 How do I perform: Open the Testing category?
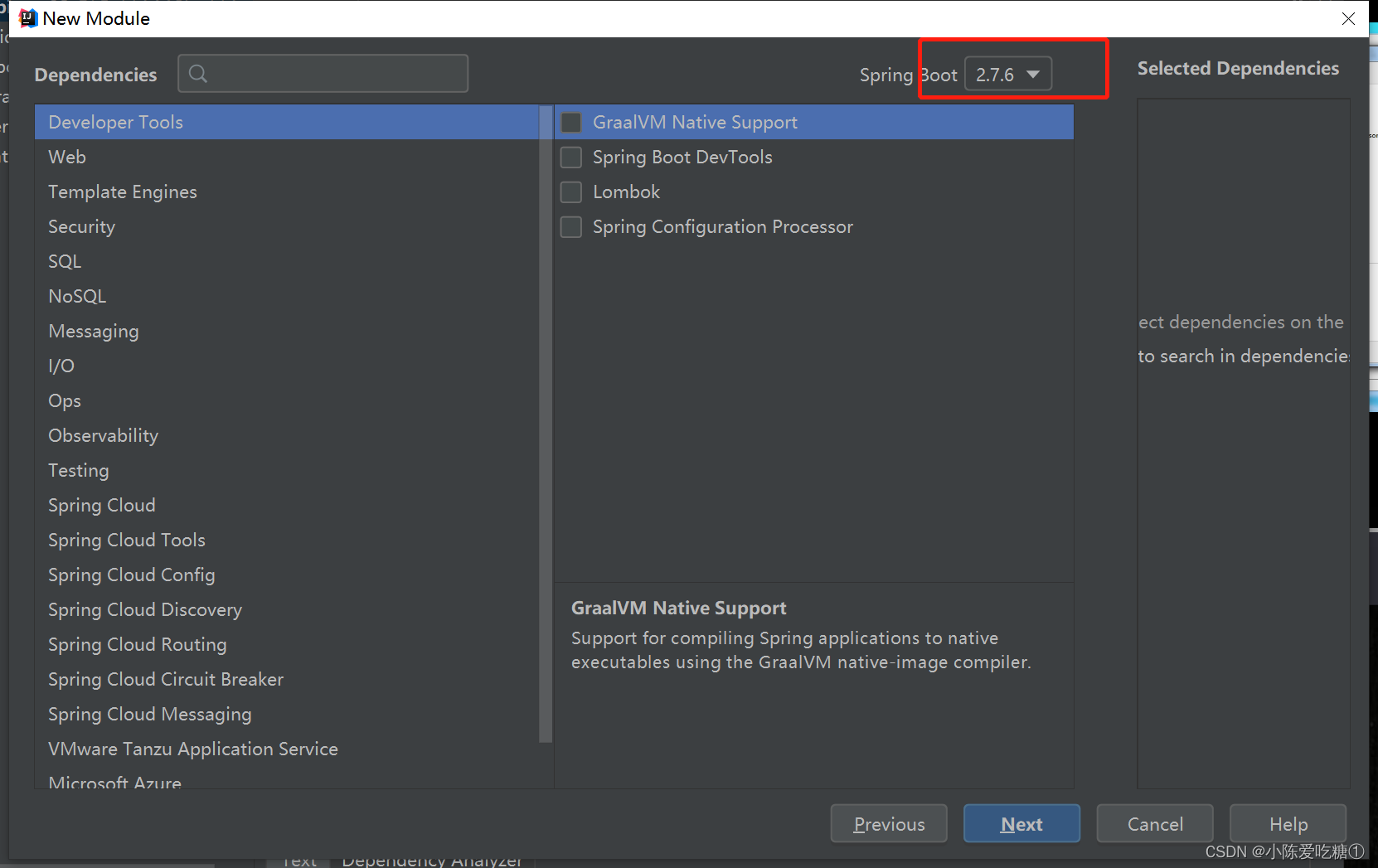tap(287, 470)
